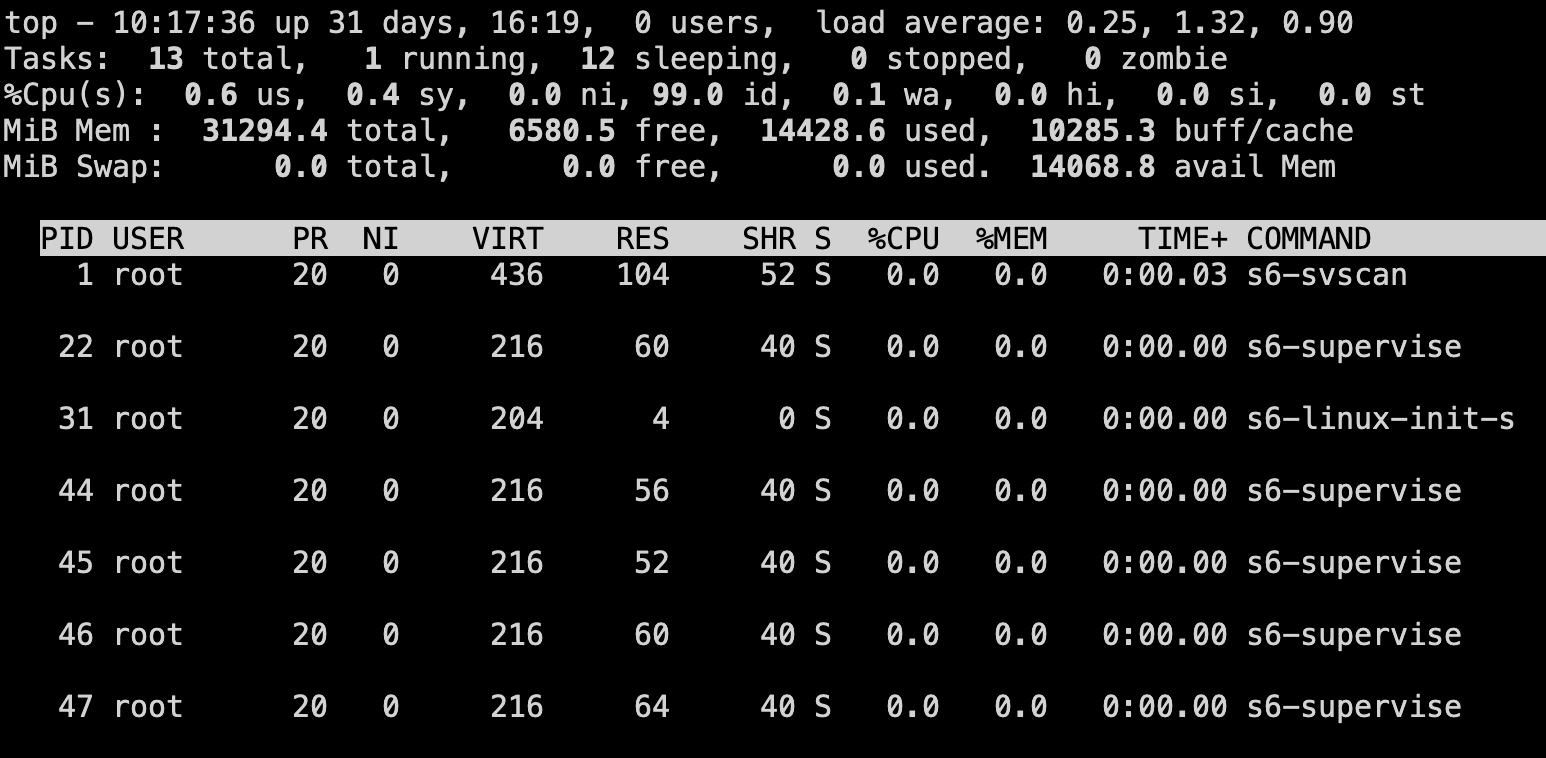Click the VIRT column header

508,239
